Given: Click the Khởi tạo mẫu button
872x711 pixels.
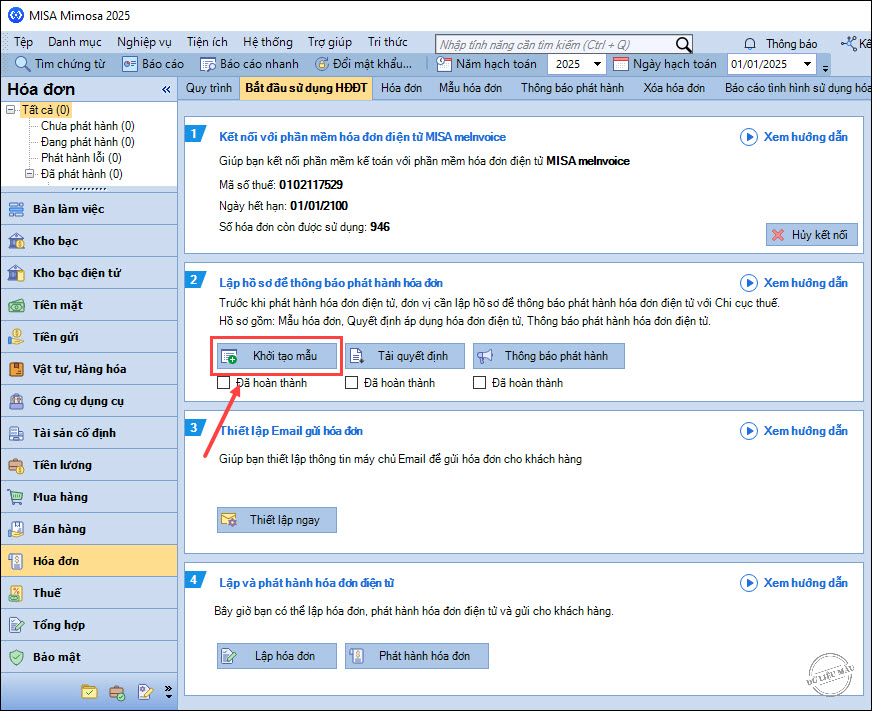Looking at the screenshot, I should 277,356.
